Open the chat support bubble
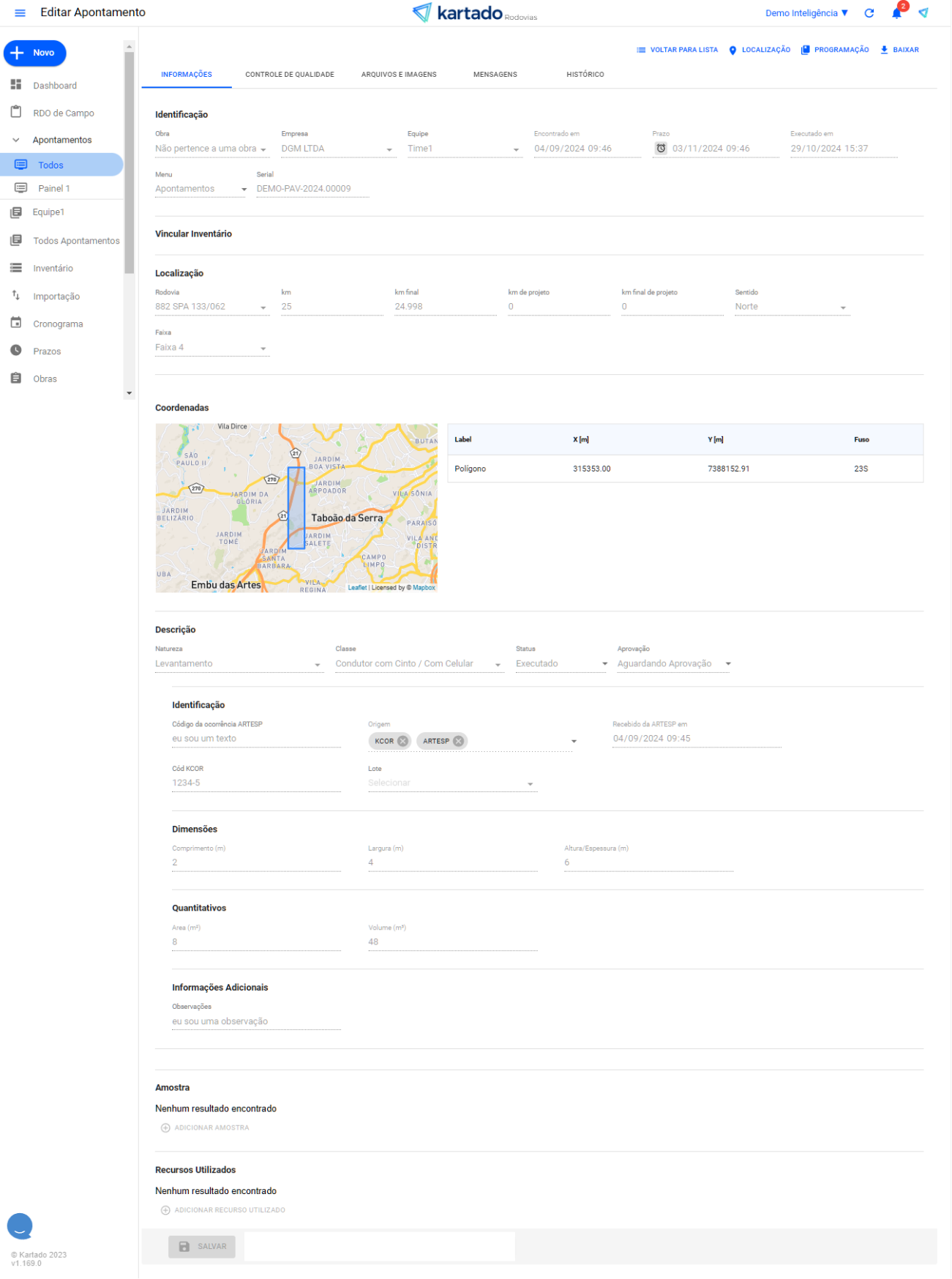 coord(20,1226)
